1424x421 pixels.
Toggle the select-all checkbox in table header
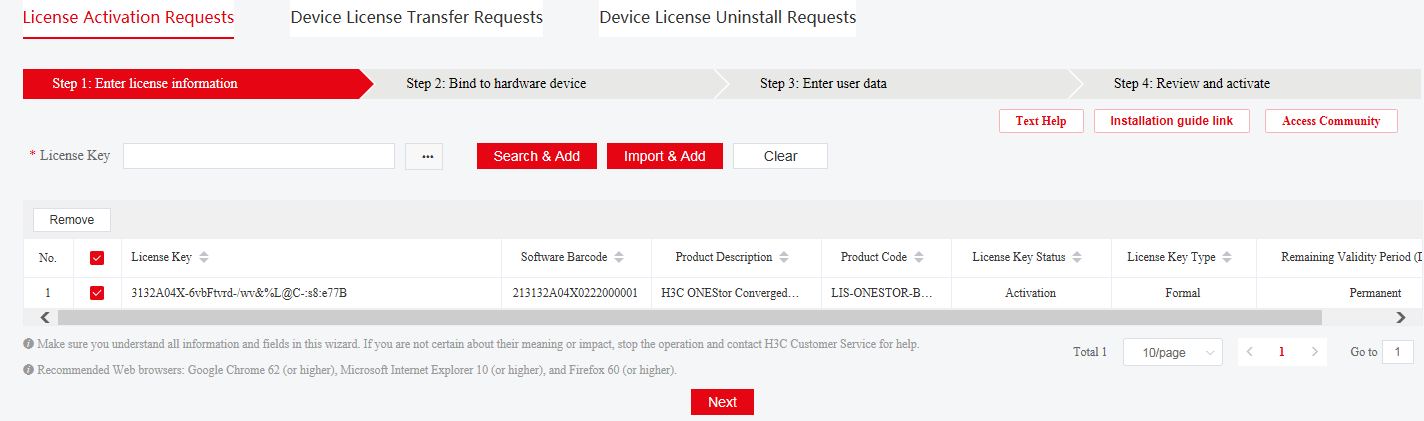(x=97, y=258)
